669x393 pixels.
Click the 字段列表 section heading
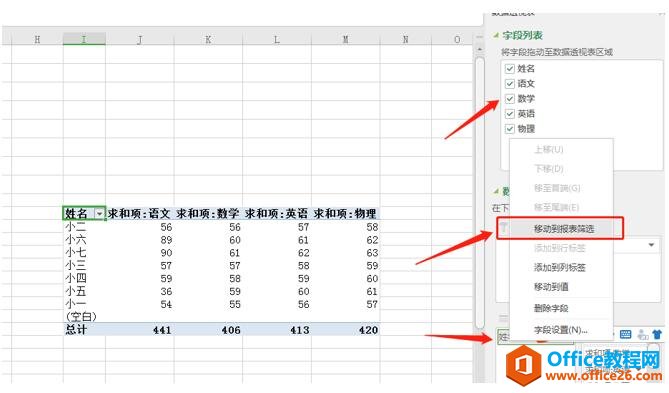tap(523, 35)
